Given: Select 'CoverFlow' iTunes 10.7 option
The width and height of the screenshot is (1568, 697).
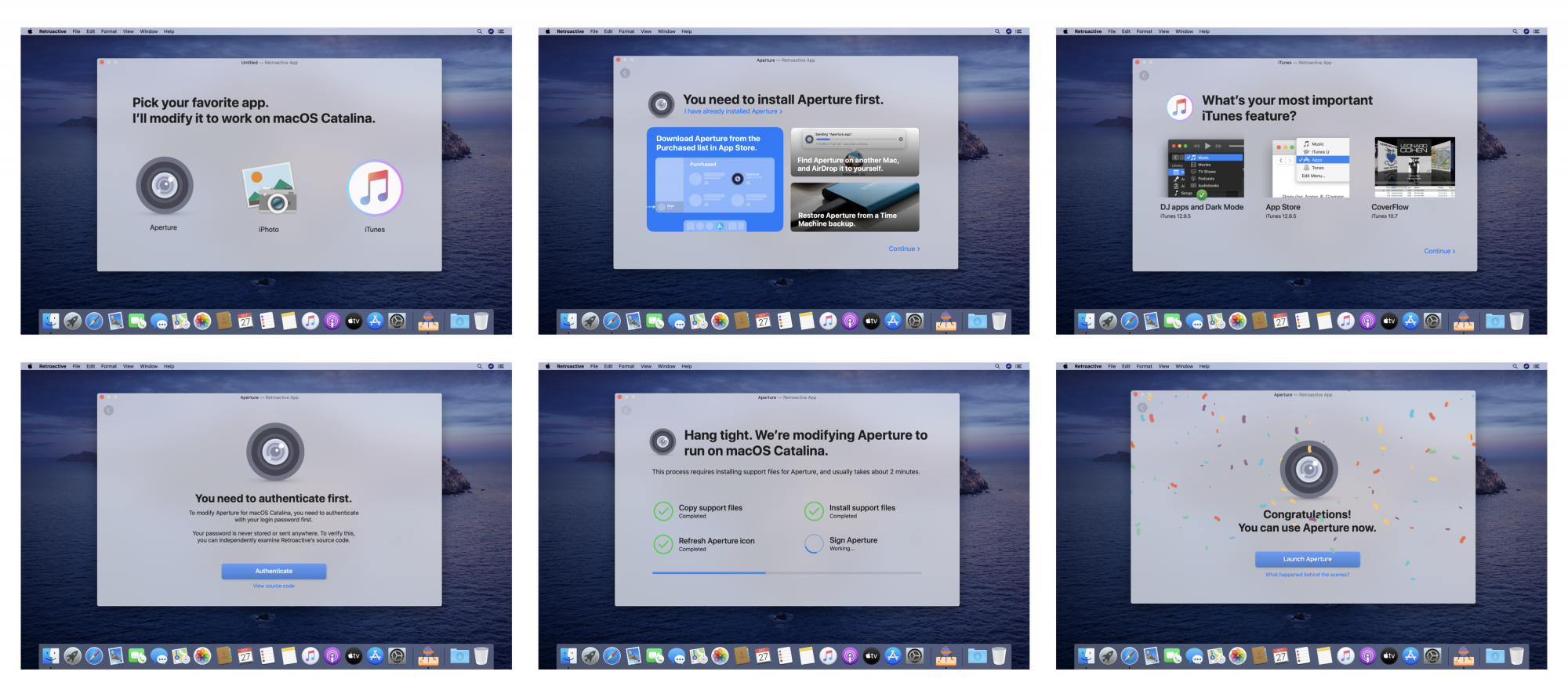Looking at the screenshot, I should point(1414,178).
